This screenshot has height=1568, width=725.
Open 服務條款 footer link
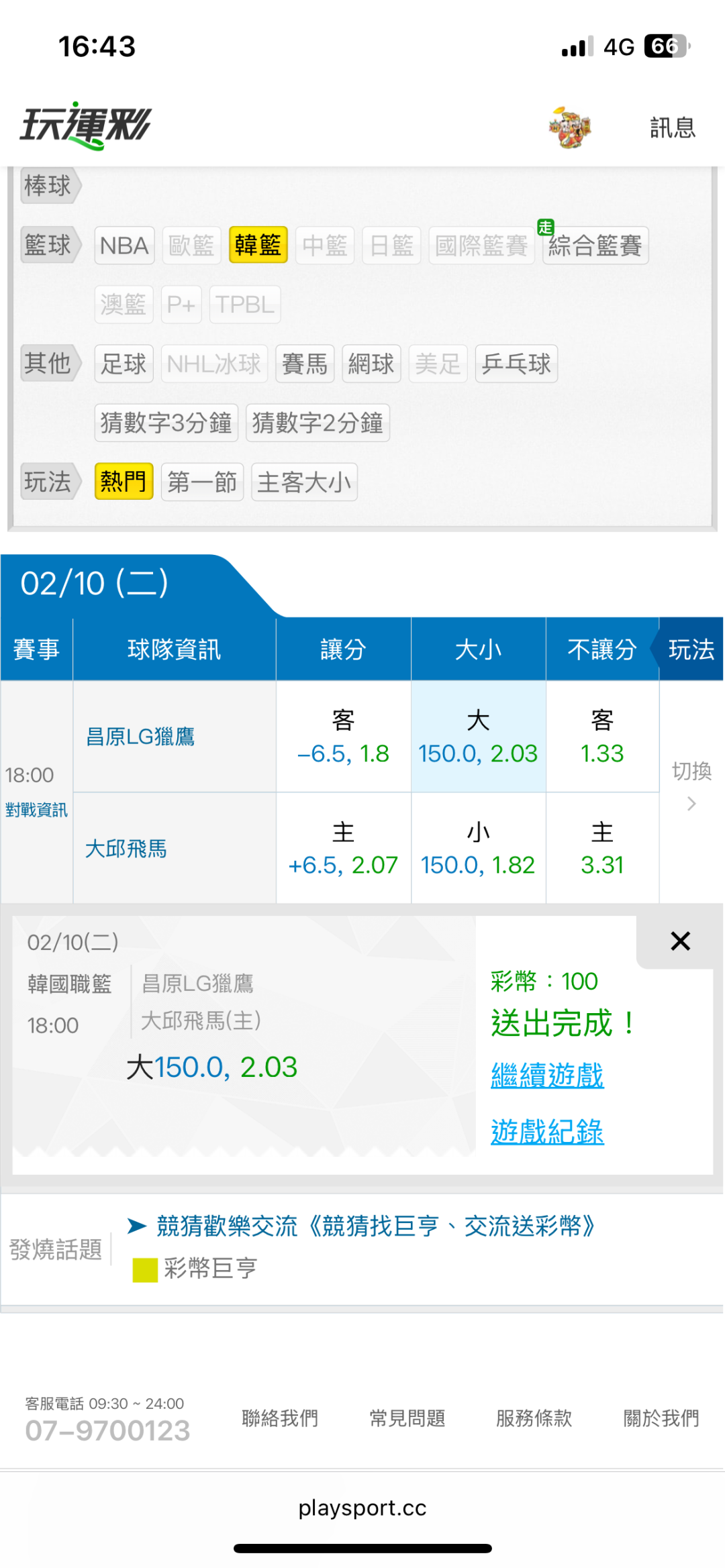pyautogui.click(x=534, y=1418)
